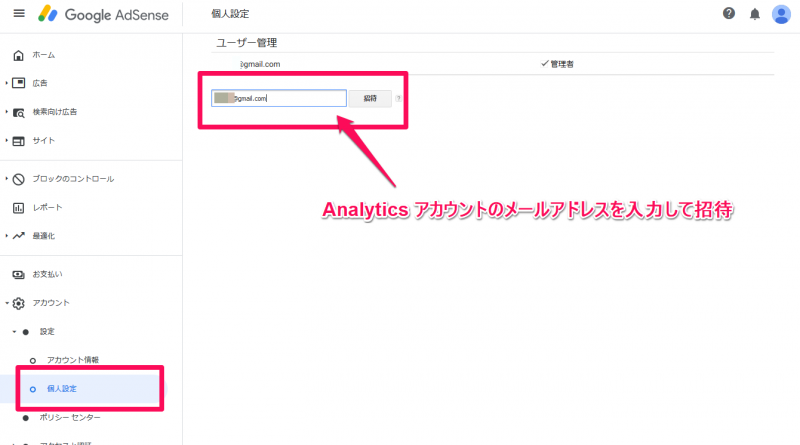
Task: Click the アカウント gear icon
Action: coord(18,303)
